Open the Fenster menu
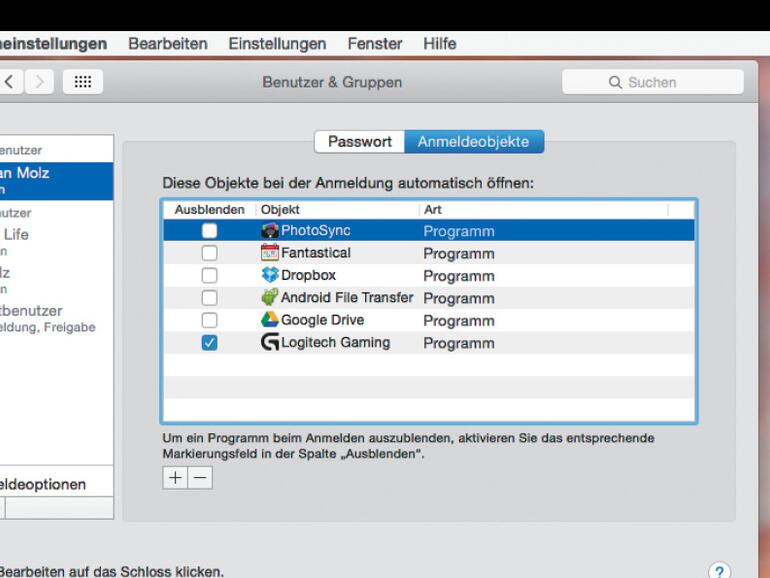 [x=375, y=44]
